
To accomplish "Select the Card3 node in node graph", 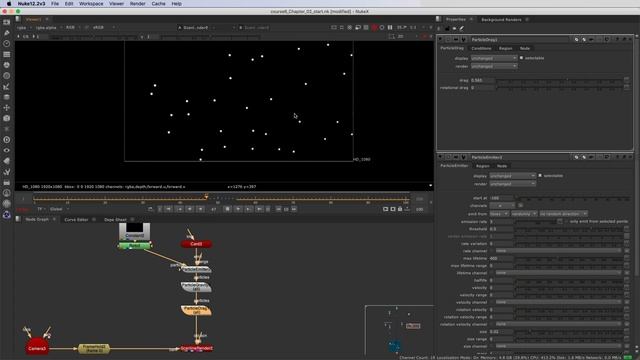I will (196, 244).
